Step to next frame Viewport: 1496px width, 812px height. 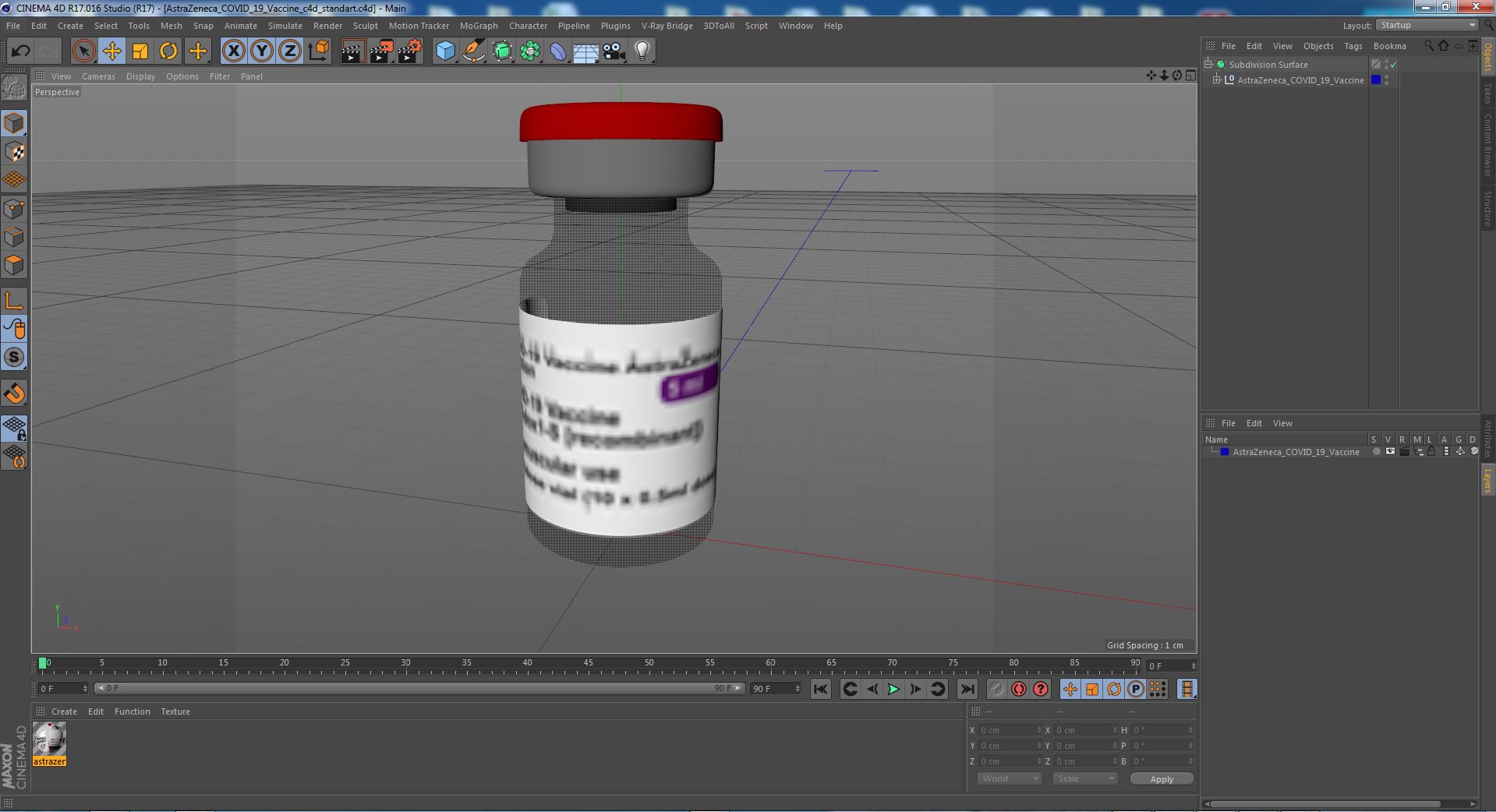tap(915, 689)
